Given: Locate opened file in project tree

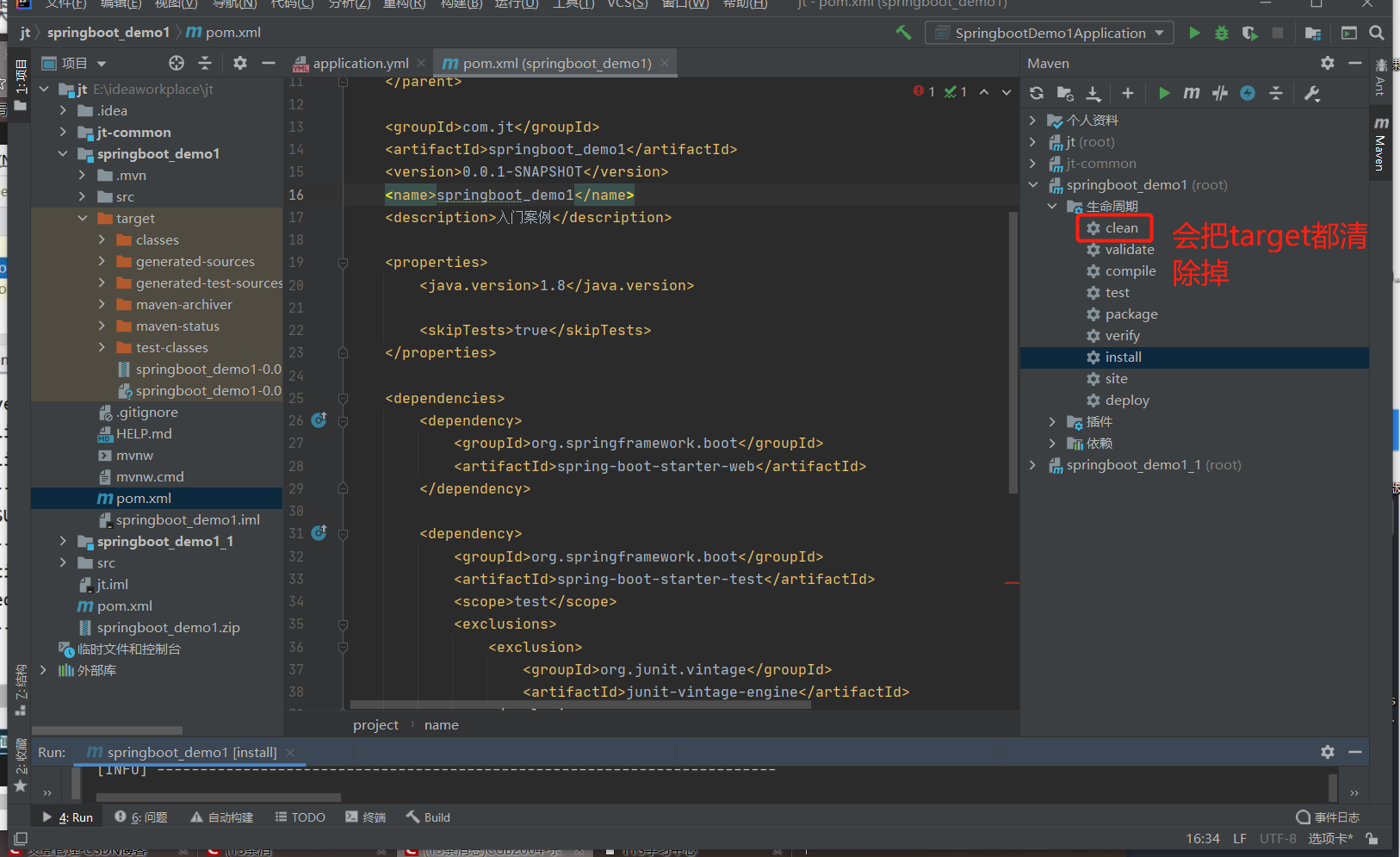Looking at the screenshot, I should [x=177, y=63].
